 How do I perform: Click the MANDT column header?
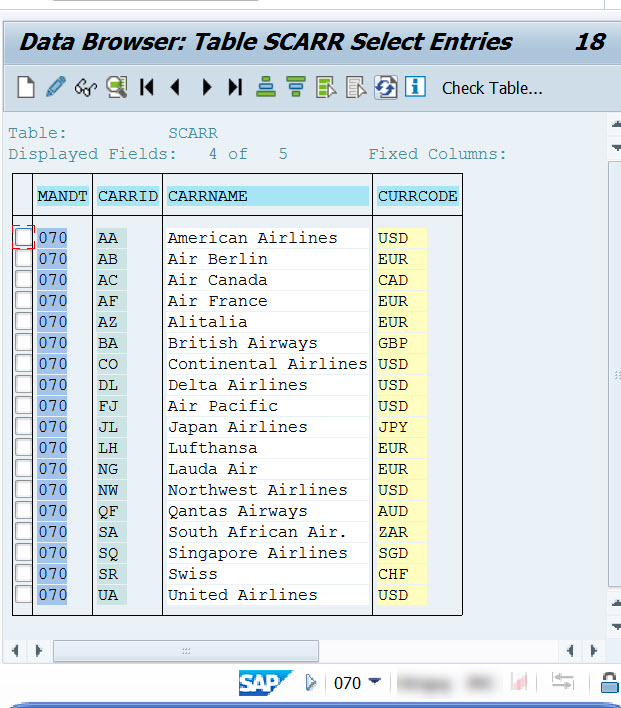pos(62,196)
